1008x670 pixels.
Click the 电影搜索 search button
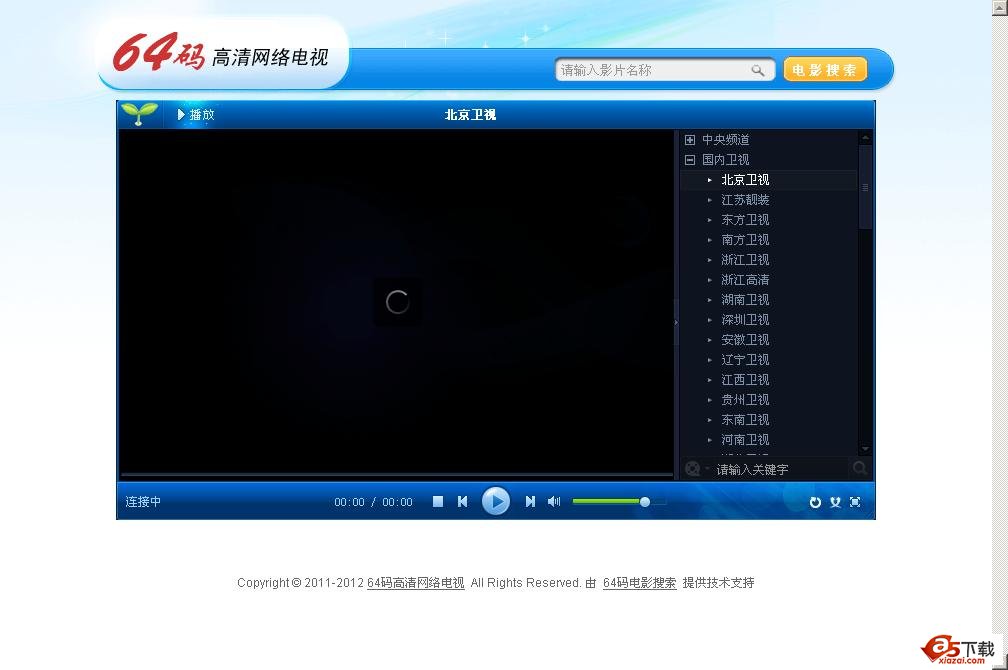click(825, 69)
